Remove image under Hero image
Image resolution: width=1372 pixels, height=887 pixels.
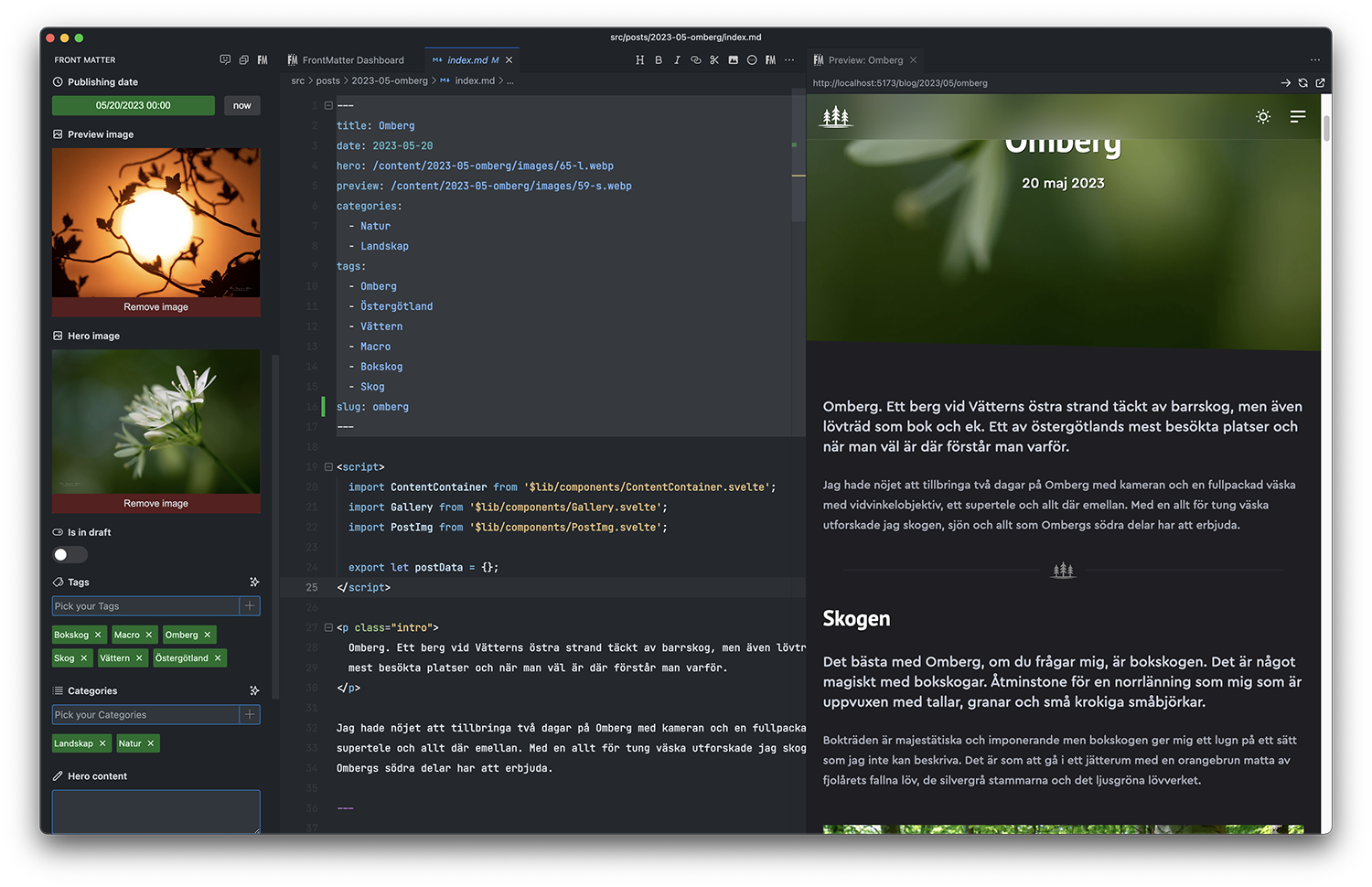156,504
